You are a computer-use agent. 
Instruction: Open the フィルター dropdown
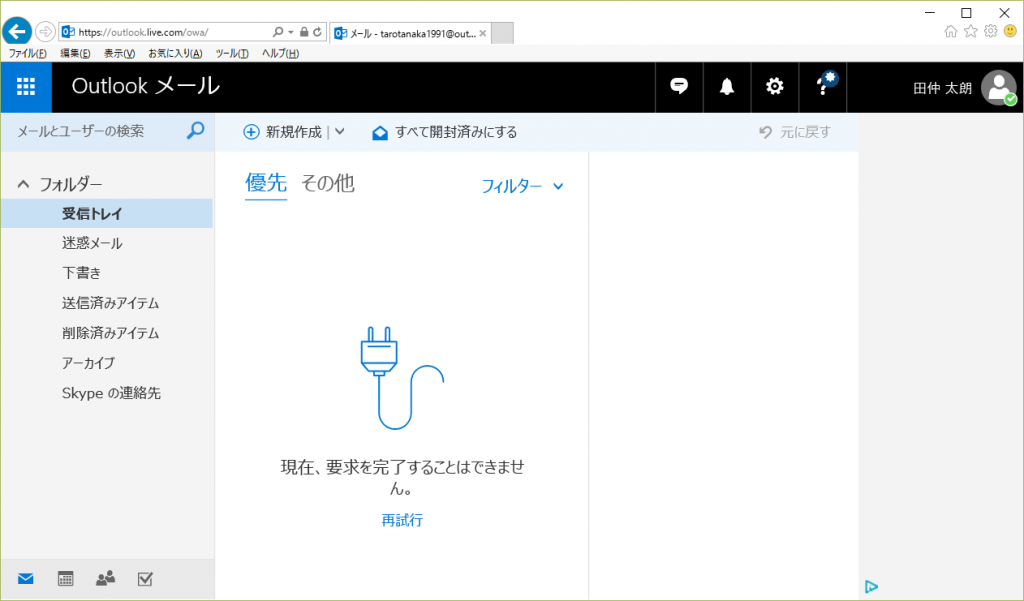522,186
